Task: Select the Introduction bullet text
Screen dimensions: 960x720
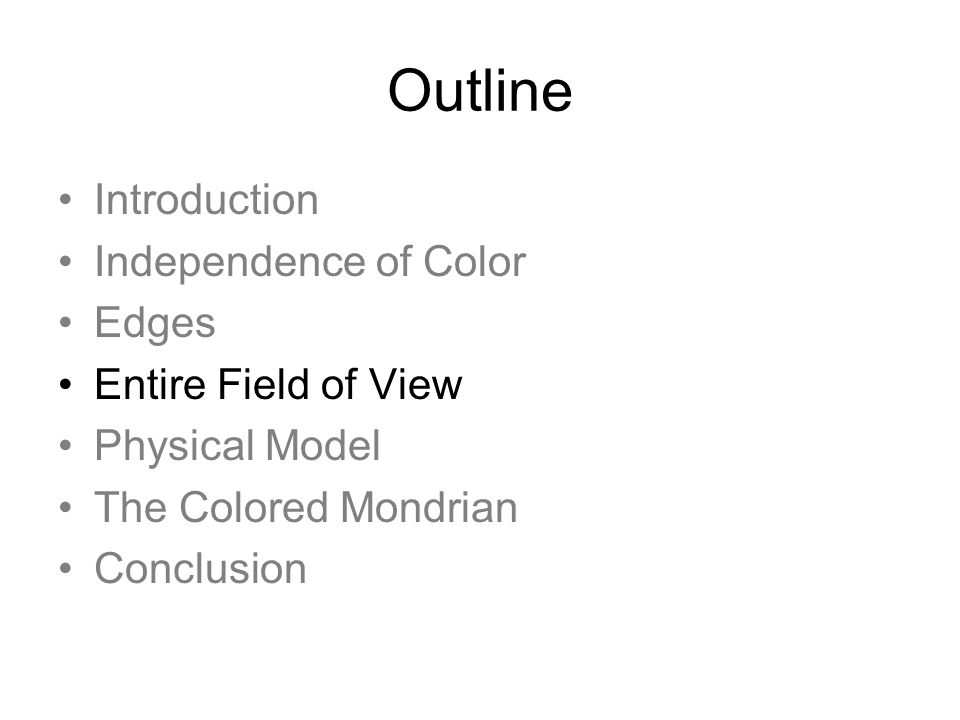Action: [x=206, y=200]
